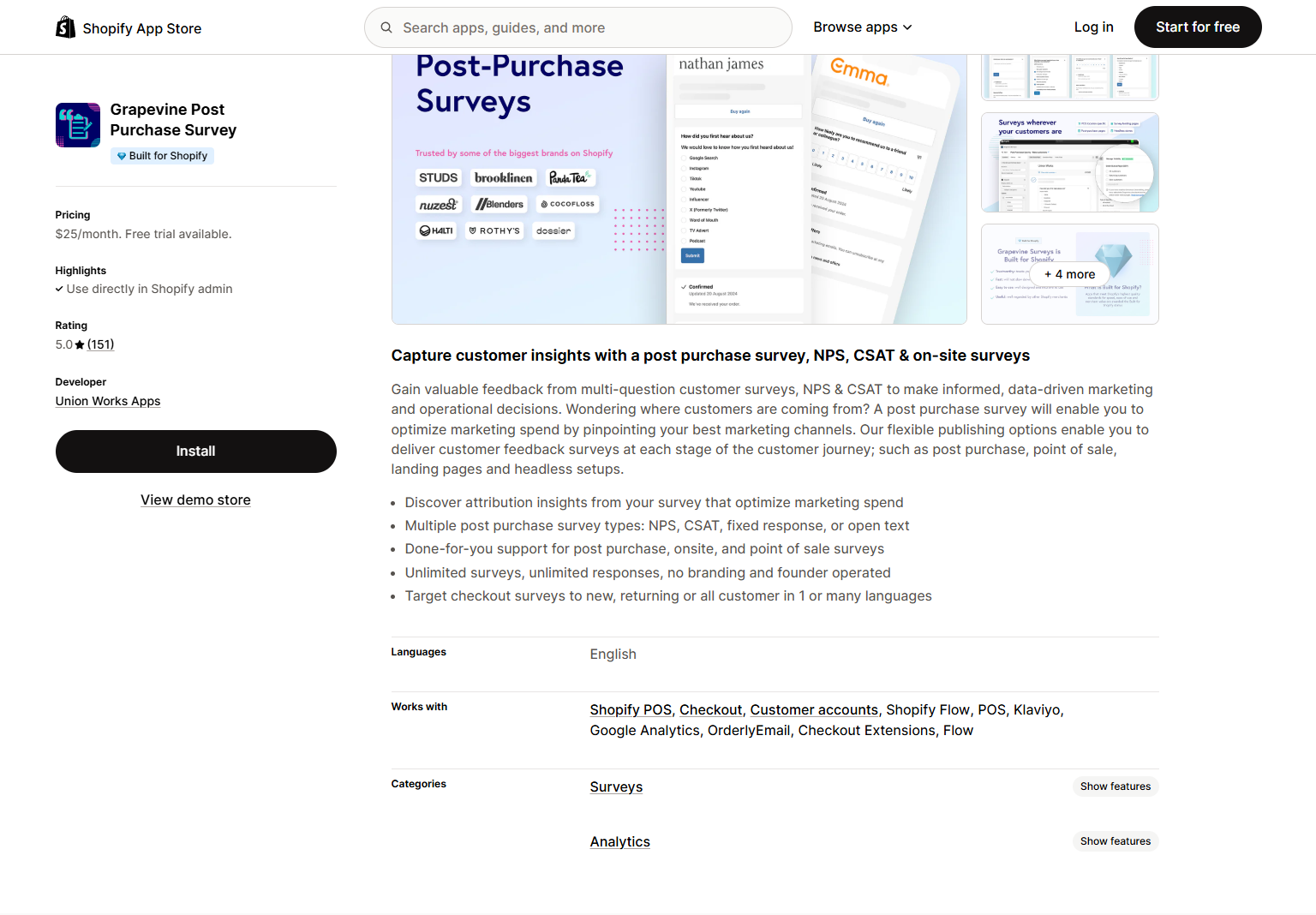Viewport: 1316px width, 915px height.
Task: Open 'Surveys wherever your customers are' thumbnail
Action: [x=1069, y=163]
